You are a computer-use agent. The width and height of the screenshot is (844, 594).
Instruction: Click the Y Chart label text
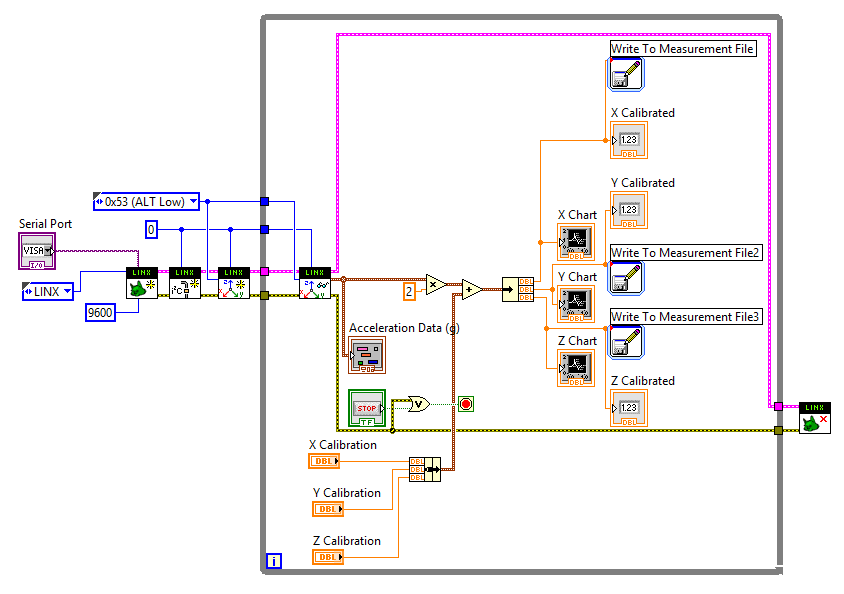[x=577, y=277]
